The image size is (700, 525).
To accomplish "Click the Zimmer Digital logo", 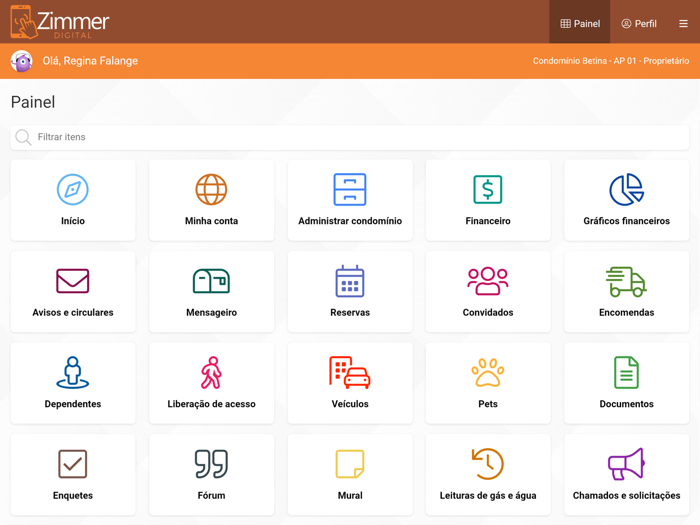I will (59, 22).
